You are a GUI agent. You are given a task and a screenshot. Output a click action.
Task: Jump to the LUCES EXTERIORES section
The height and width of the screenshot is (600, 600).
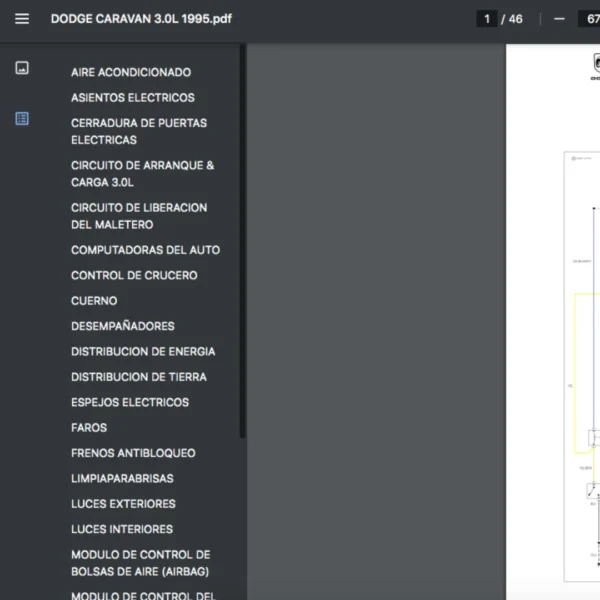click(123, 504)
